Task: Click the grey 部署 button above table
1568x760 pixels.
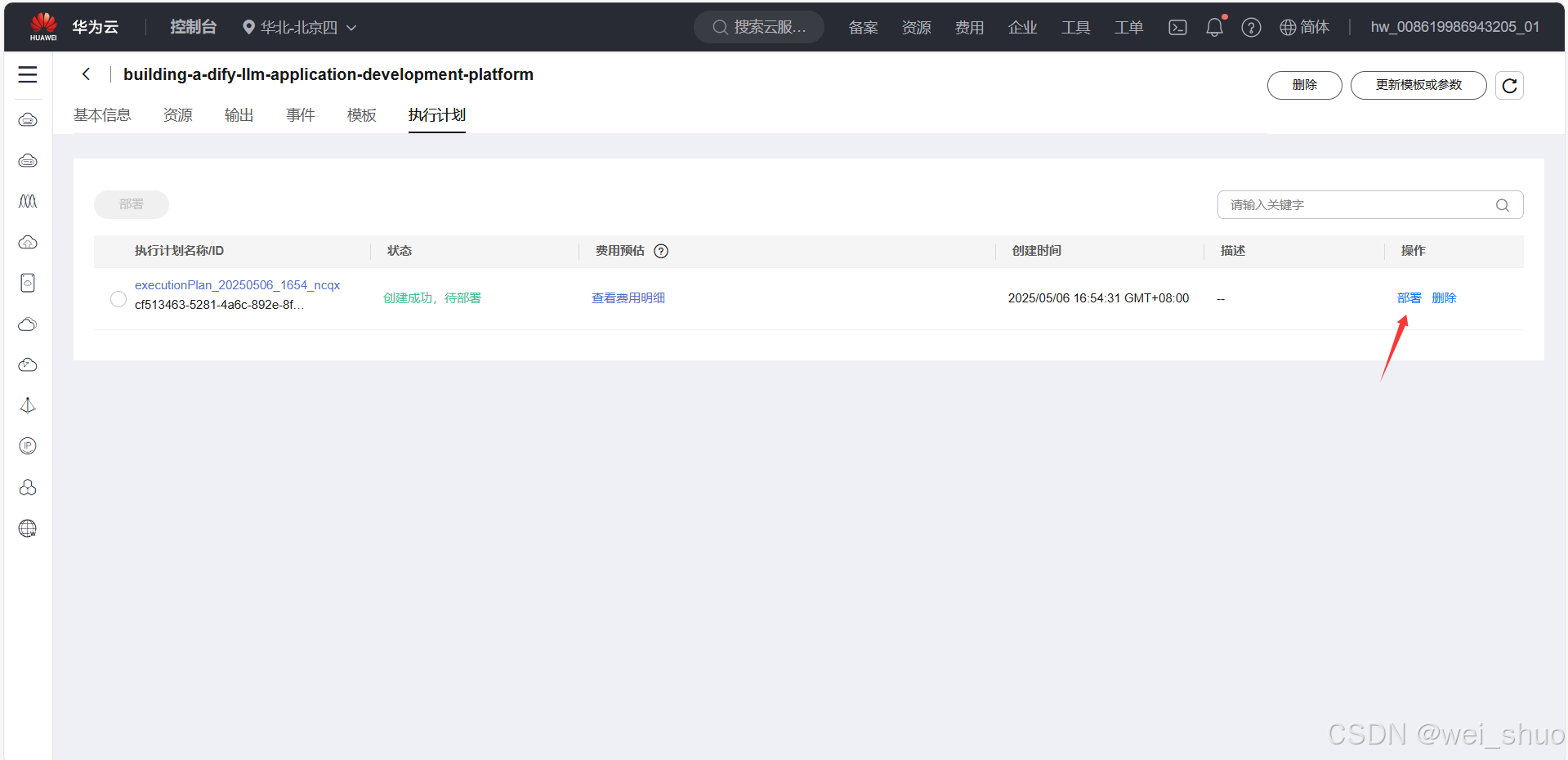Action: click(x=132, y=204)
